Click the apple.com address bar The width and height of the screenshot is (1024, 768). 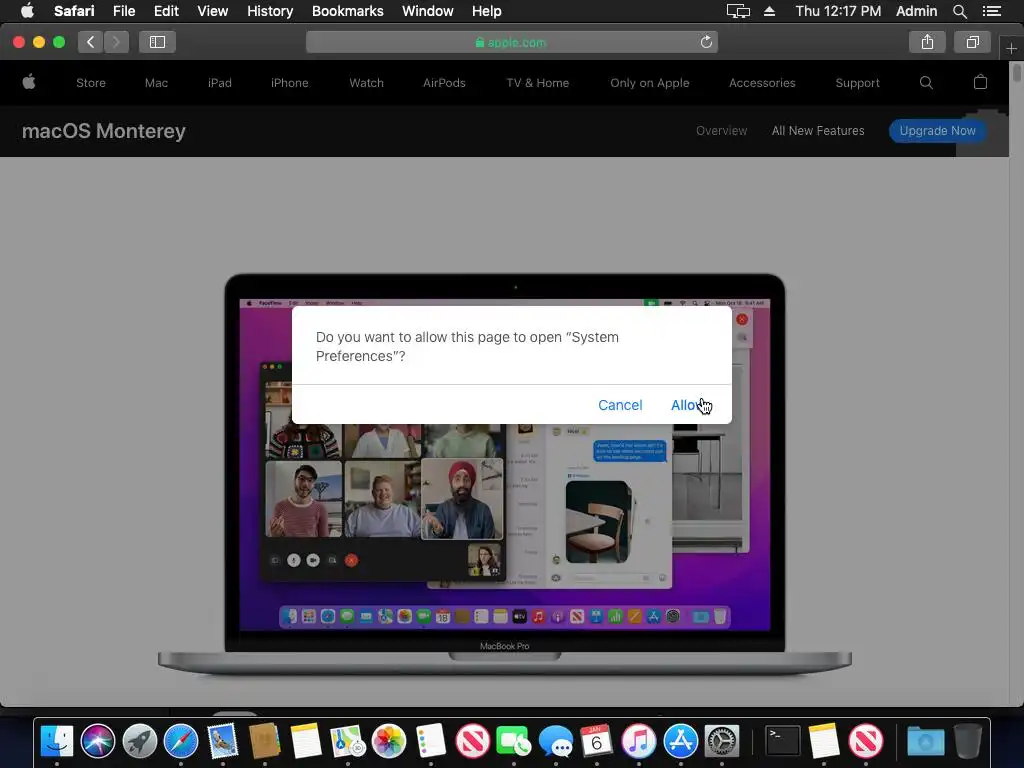pos(511,42)
